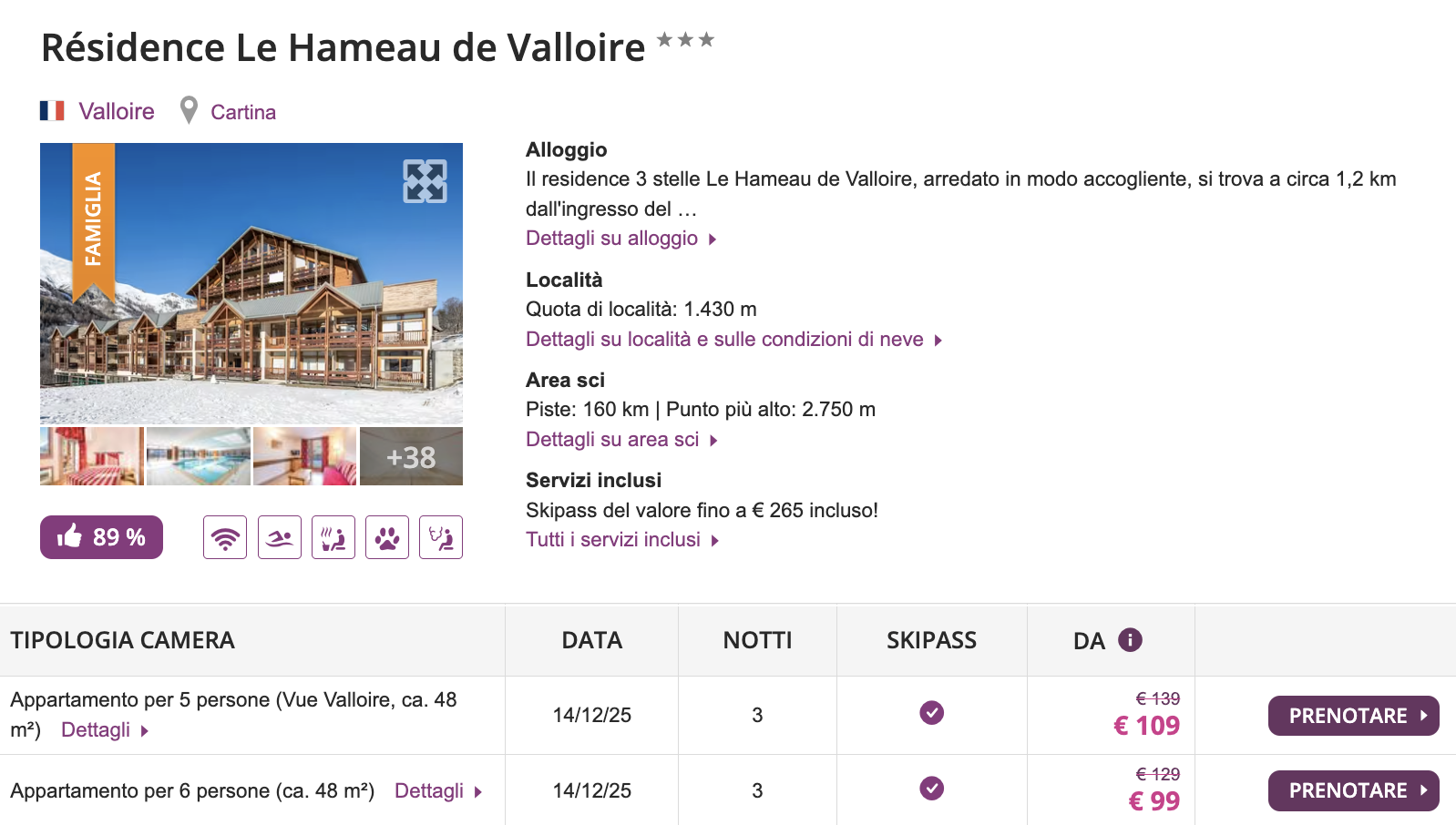Click the WiFi amenity icon
The height and width of the screenshot is (825, 1456).
225,537
